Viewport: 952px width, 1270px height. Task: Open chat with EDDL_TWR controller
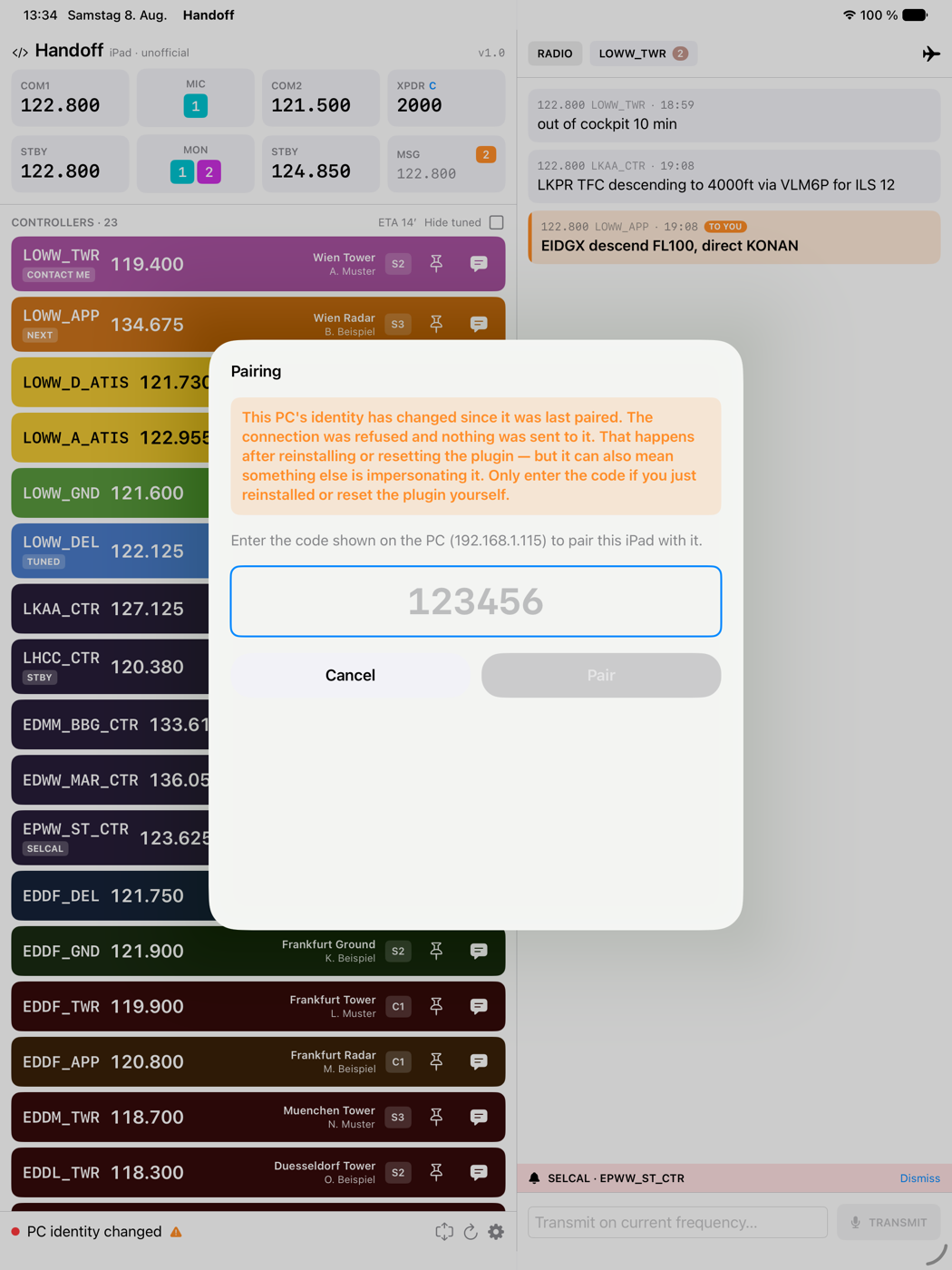(479, 1172)
